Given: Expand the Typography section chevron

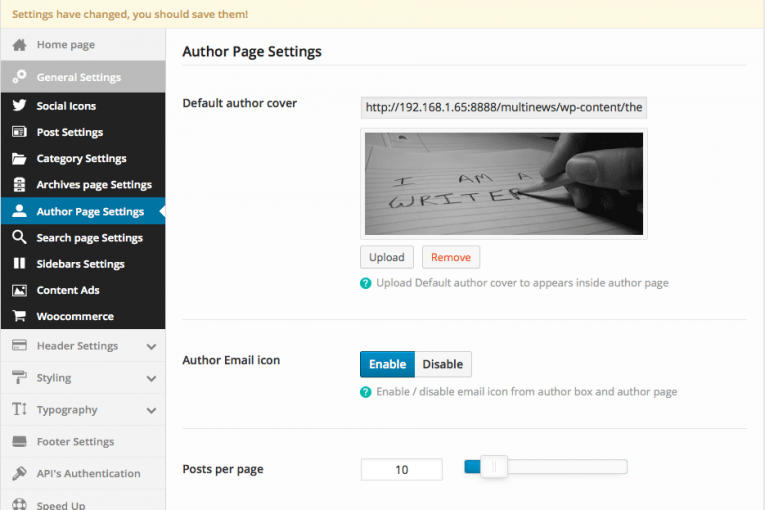Looking at the screenshot, I should pos(151,410).
